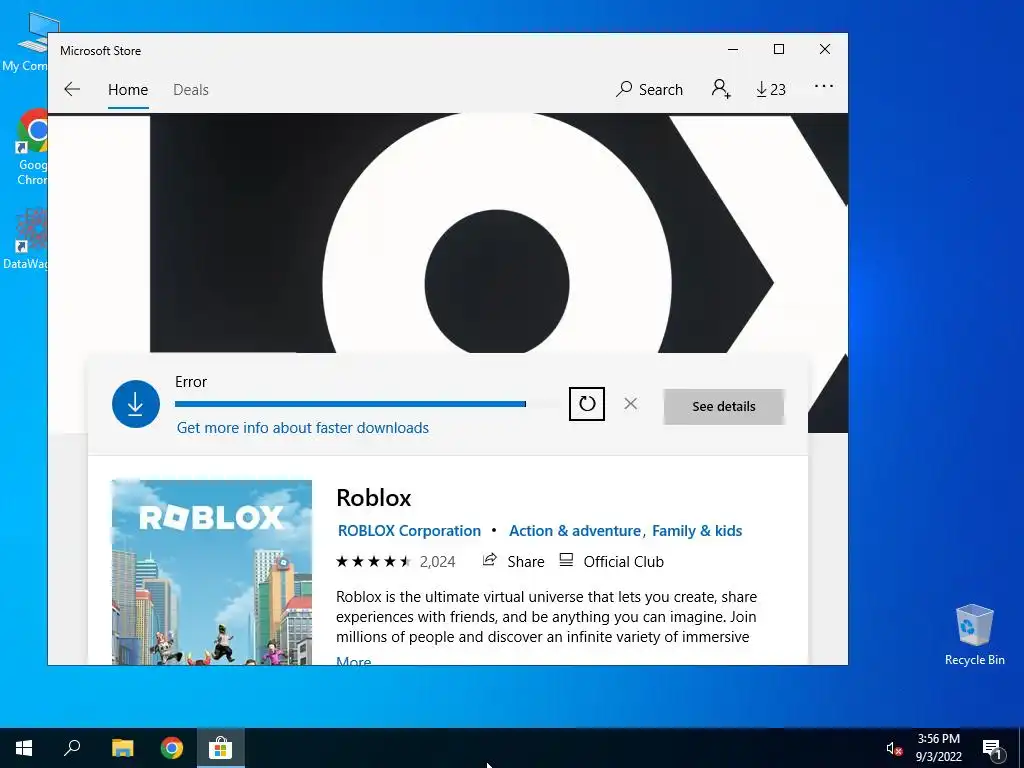
Task: Share the Roblox app page
Action: click(513, 561)
